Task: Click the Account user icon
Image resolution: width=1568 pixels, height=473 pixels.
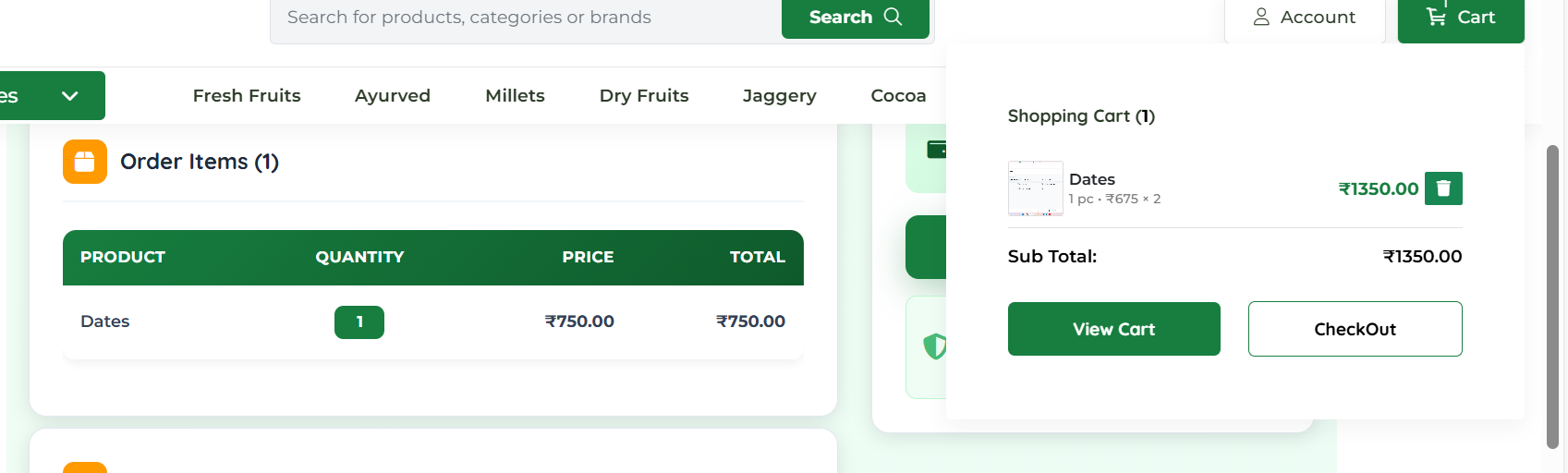Action: (1261, 17)
